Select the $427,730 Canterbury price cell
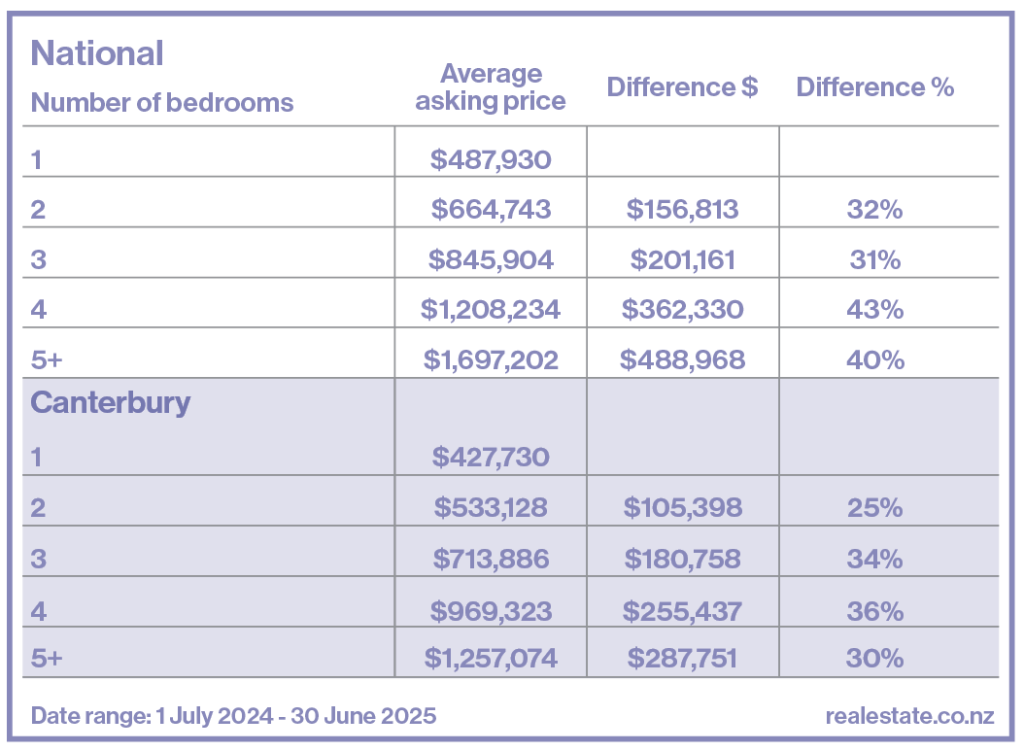The image size is (1024, 751). [491, 457]
